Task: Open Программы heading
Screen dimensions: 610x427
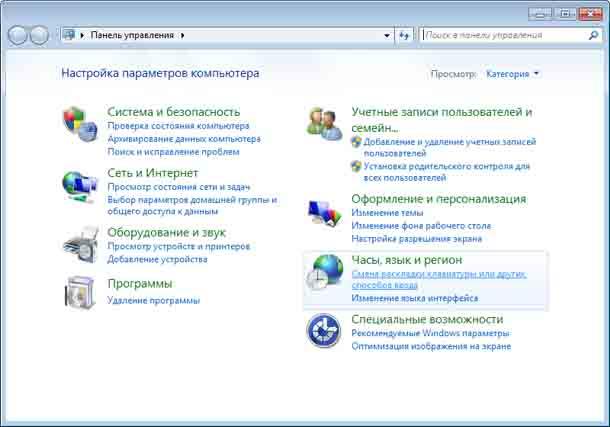Action: (140, 284)
